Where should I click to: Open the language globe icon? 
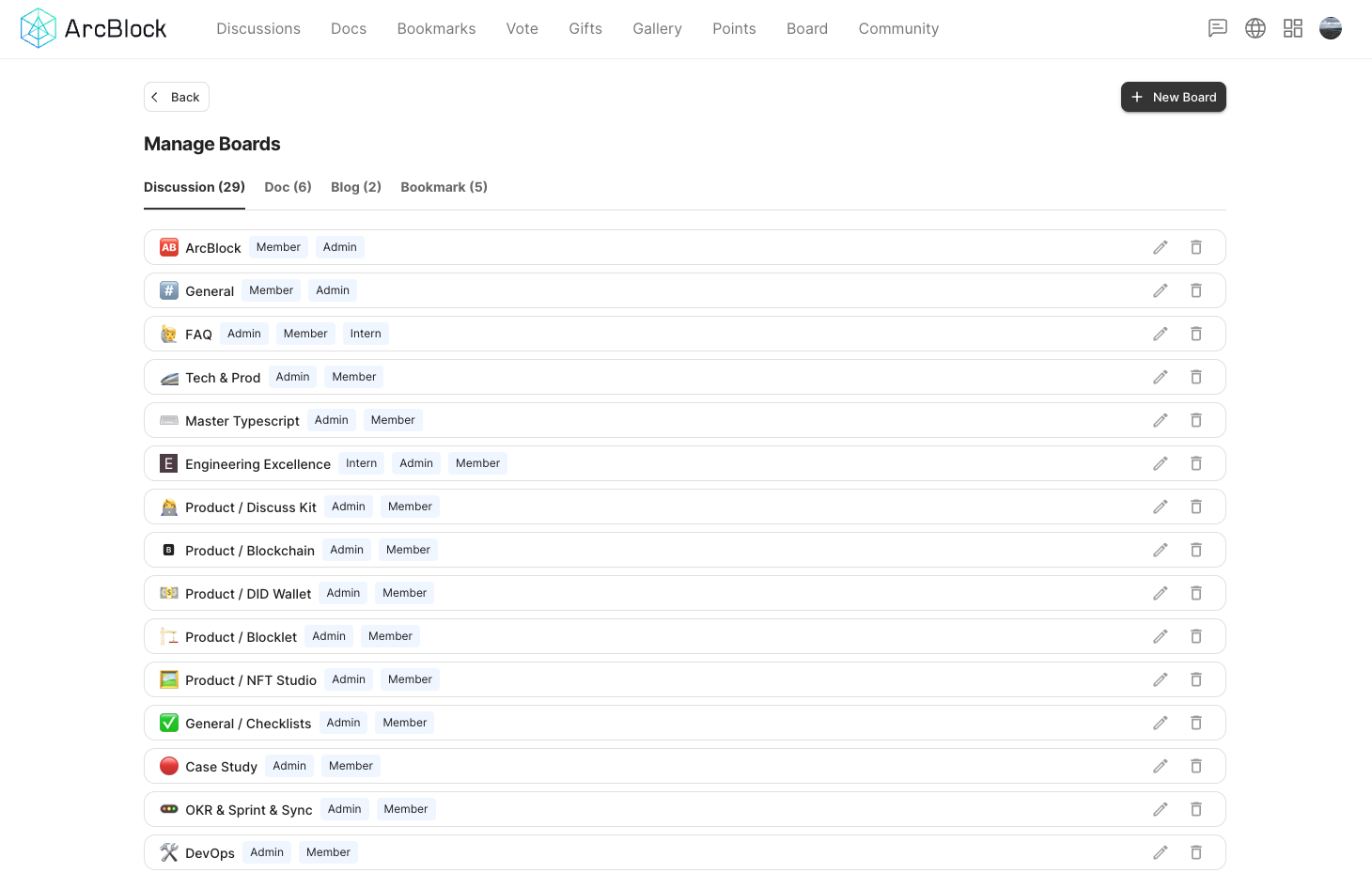pyautogui.click(x=1255, y=28)
